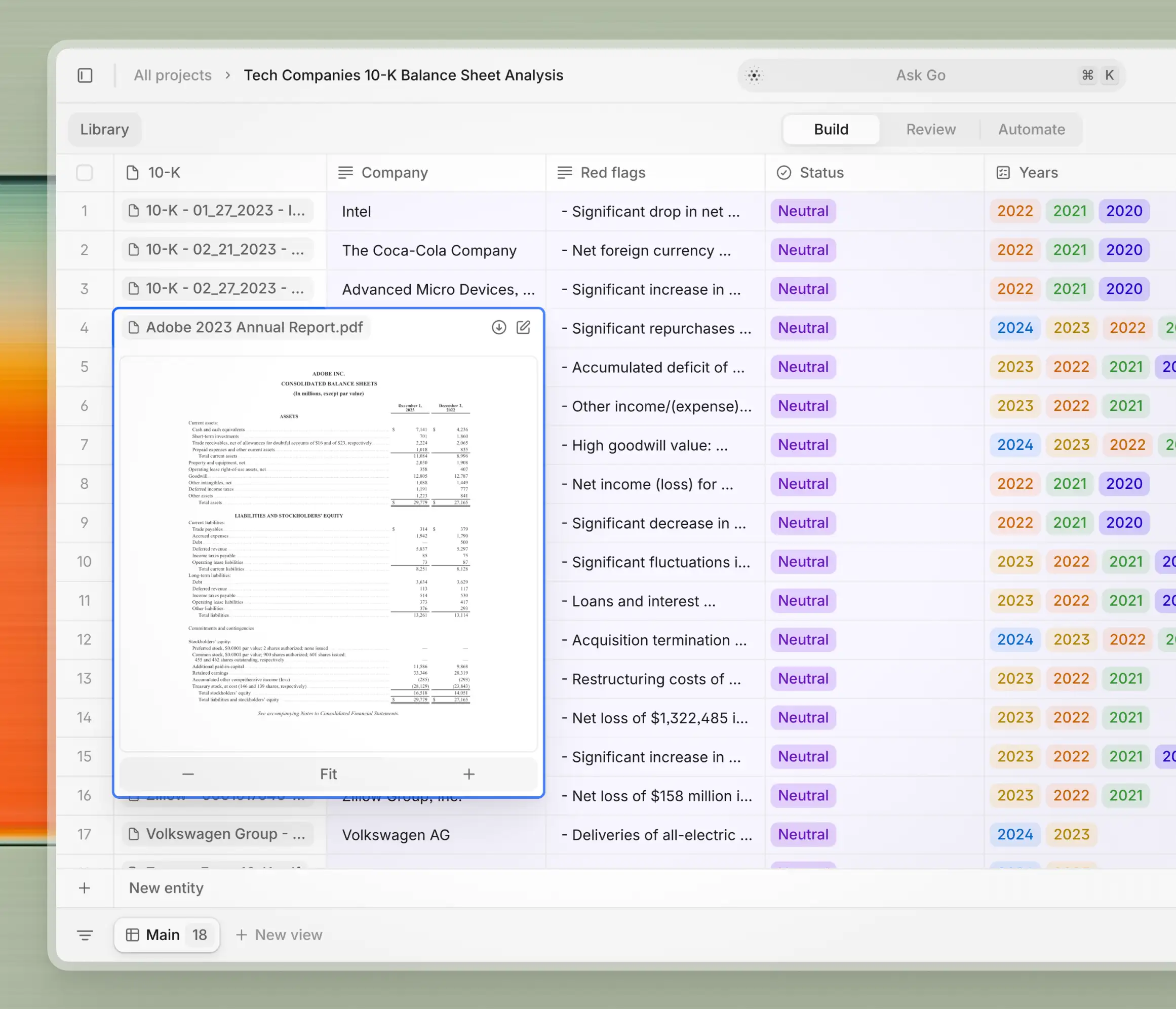This screenshot has width=1176, height=1009.
Task: Click the Company column text icon
Action: (345, 173)
